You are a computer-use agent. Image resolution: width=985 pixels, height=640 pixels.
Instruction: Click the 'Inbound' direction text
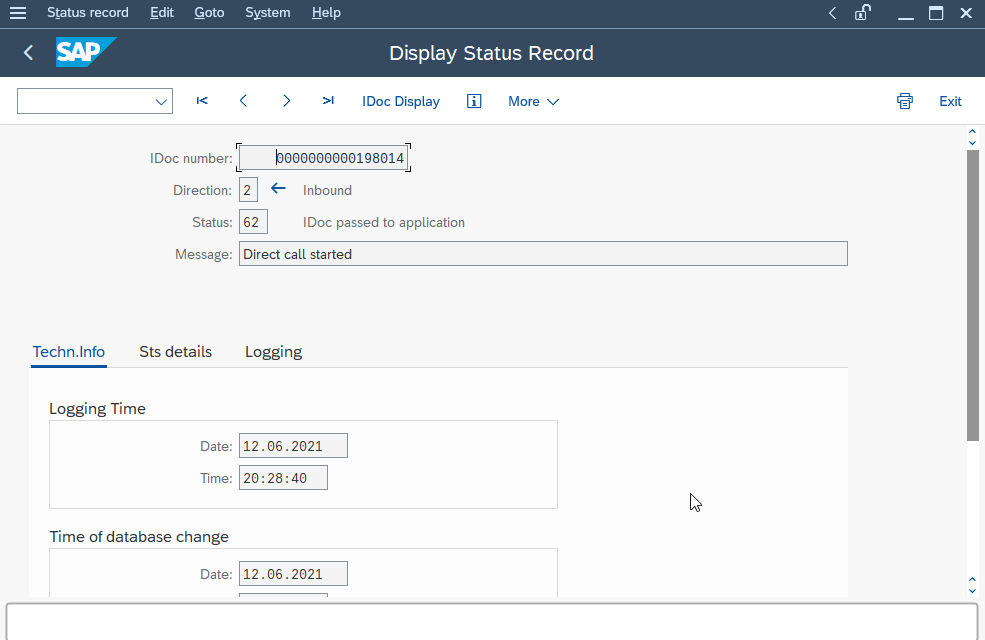click(x=327, y=190)
